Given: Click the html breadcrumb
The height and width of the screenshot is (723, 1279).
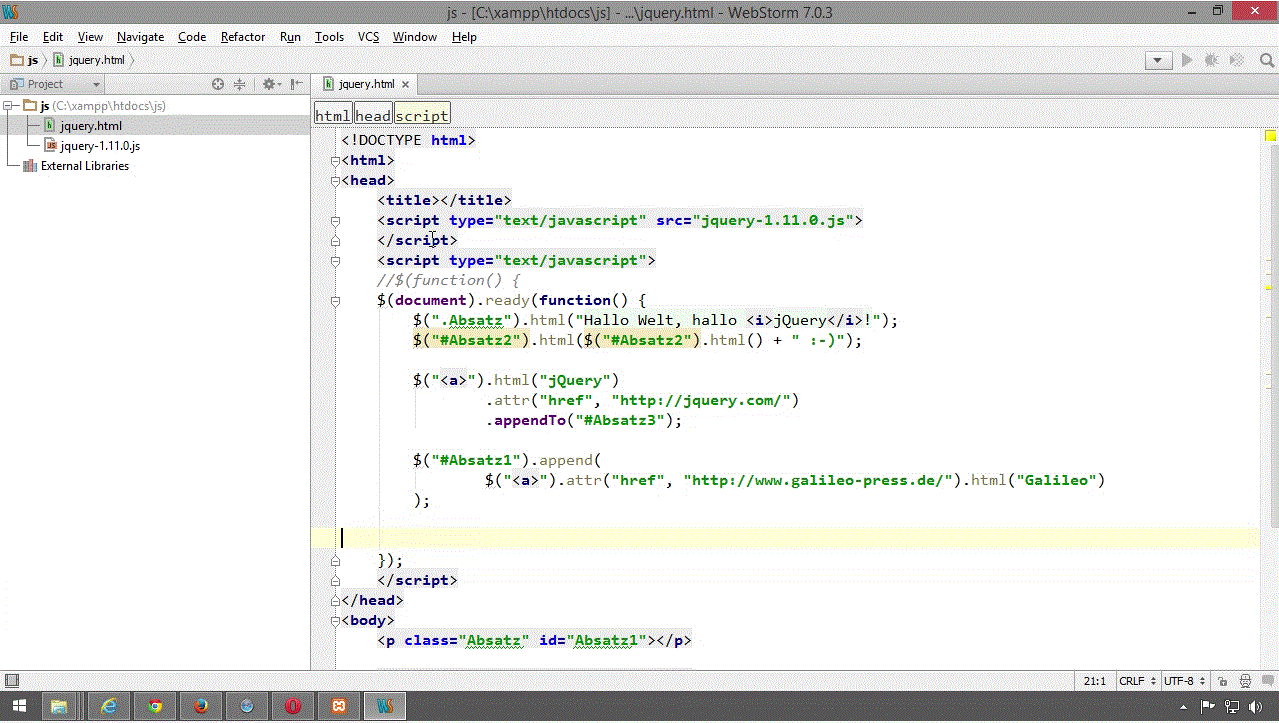Looking at the screenshot, I should pos(333,115).
